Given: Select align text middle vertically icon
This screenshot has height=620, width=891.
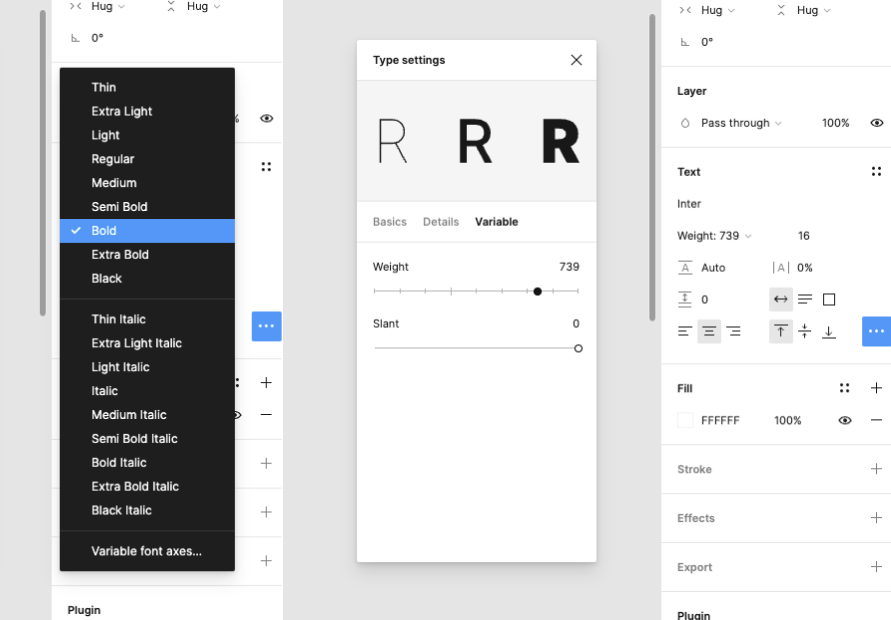Looking at the screenshot, I should click(x=805, y=331).
